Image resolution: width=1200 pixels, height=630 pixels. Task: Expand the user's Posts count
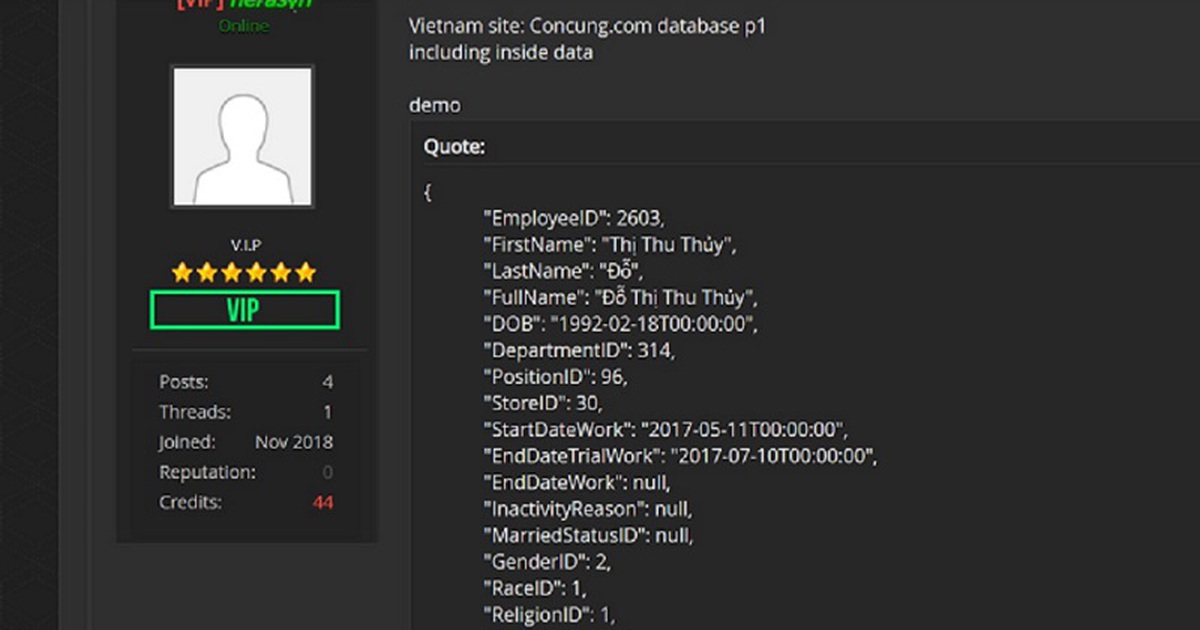pyautogui.click(x=327, y=381)
